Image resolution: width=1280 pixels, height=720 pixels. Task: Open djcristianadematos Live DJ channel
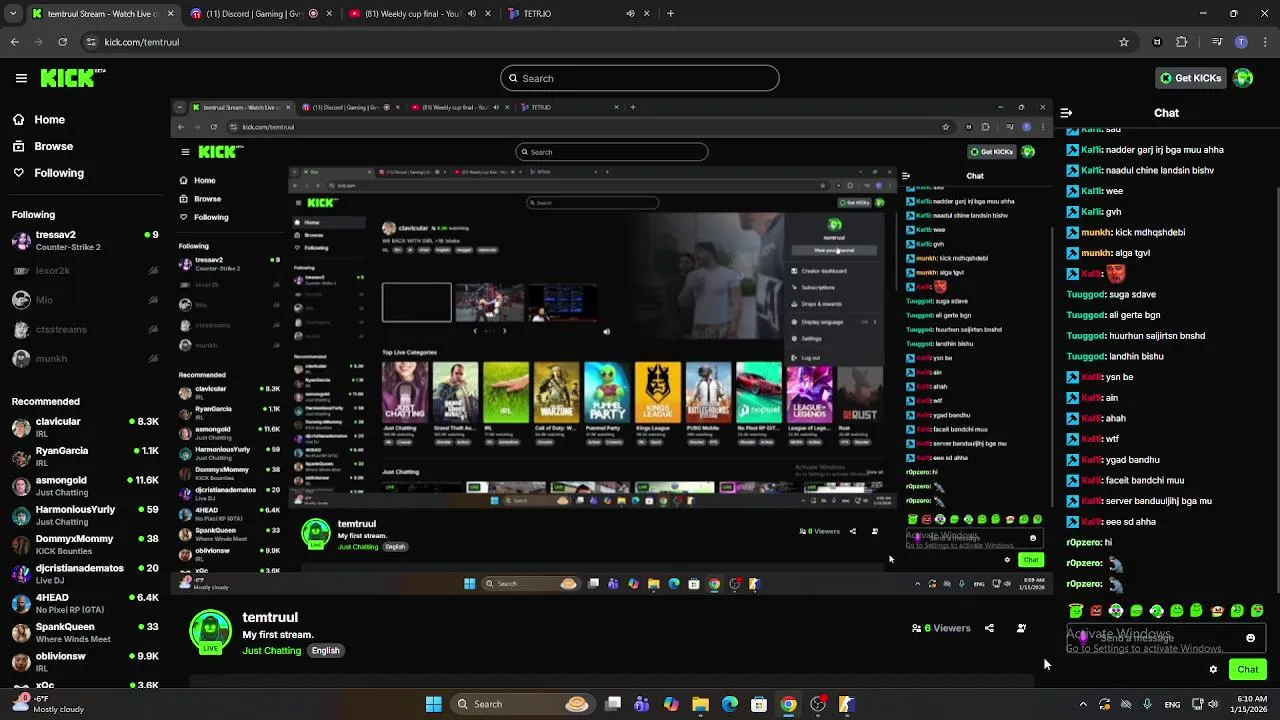coord(85,574)
